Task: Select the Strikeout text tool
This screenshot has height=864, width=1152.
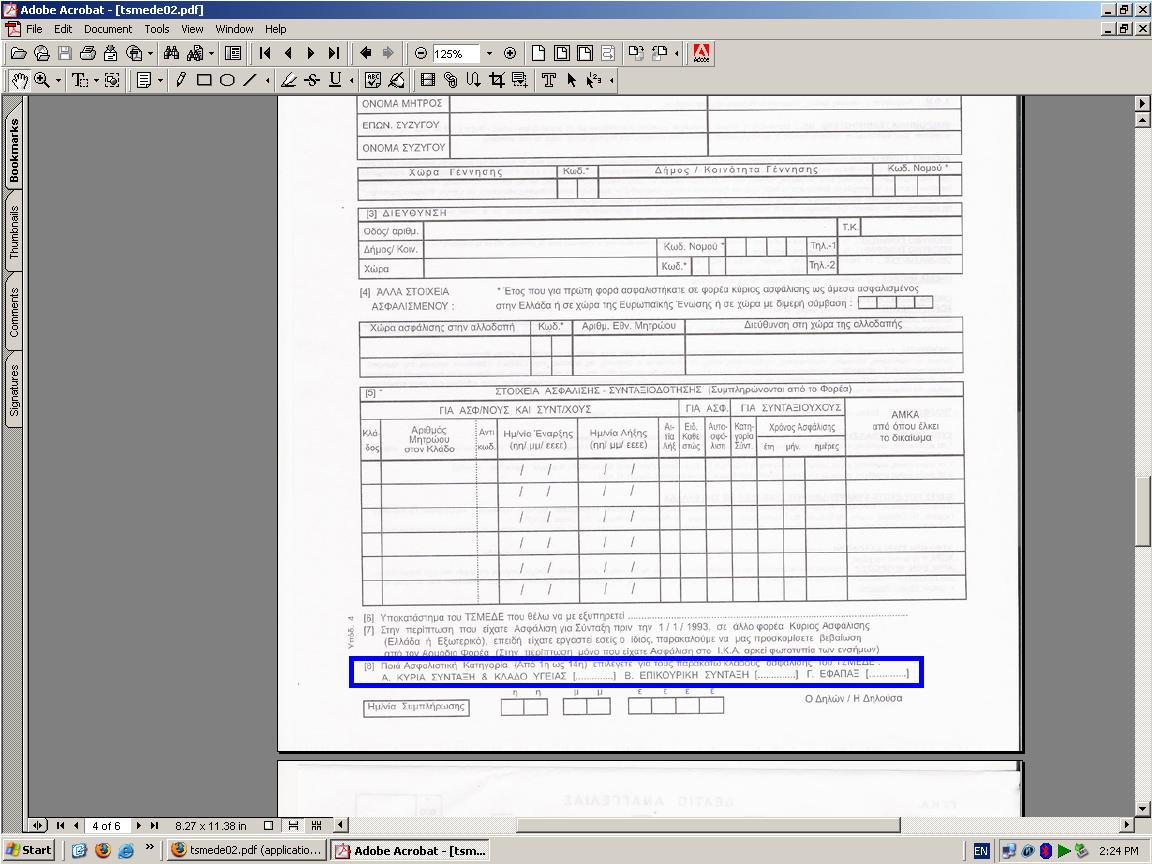Action: tap(312, 80)
